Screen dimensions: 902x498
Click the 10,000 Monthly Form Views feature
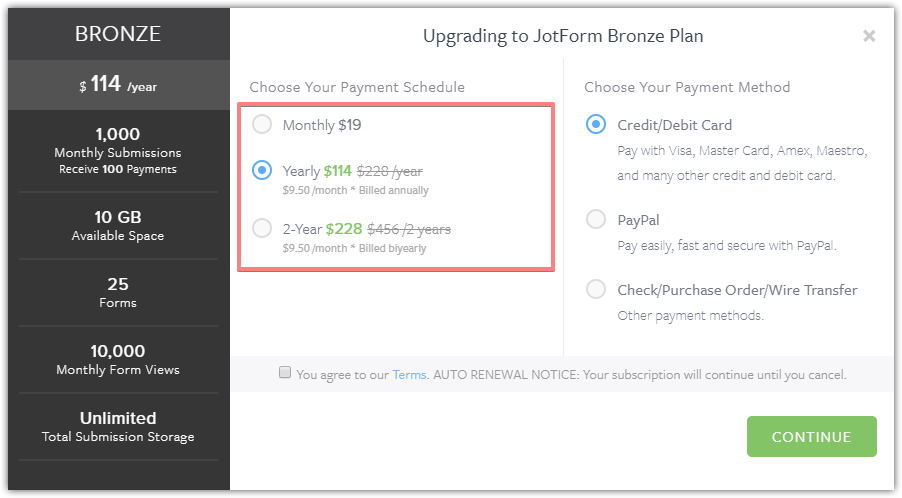(x=118, y=359)
